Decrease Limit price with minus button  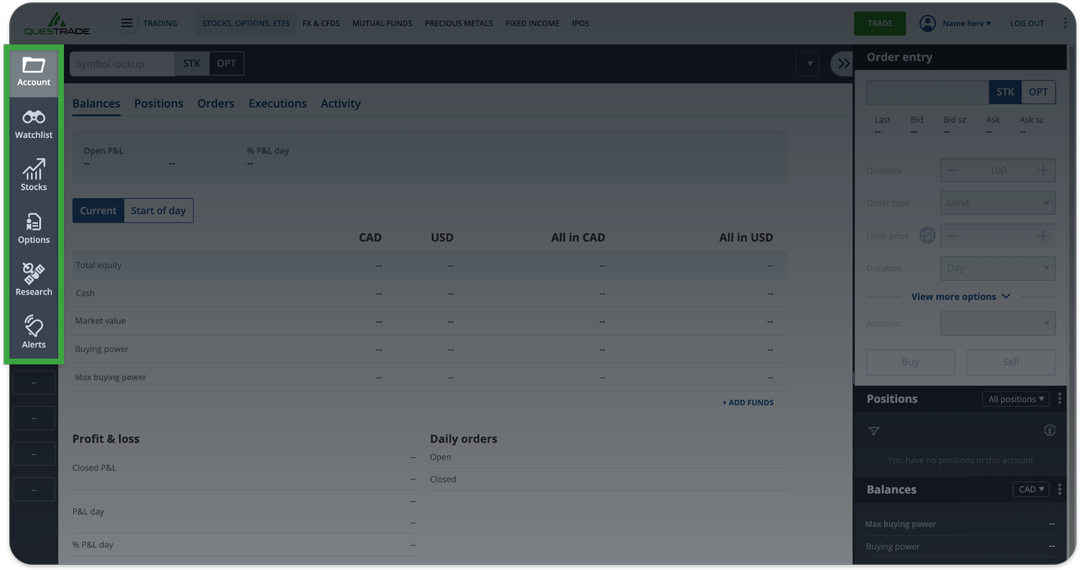pyautogui.click(x=953, y=235)
